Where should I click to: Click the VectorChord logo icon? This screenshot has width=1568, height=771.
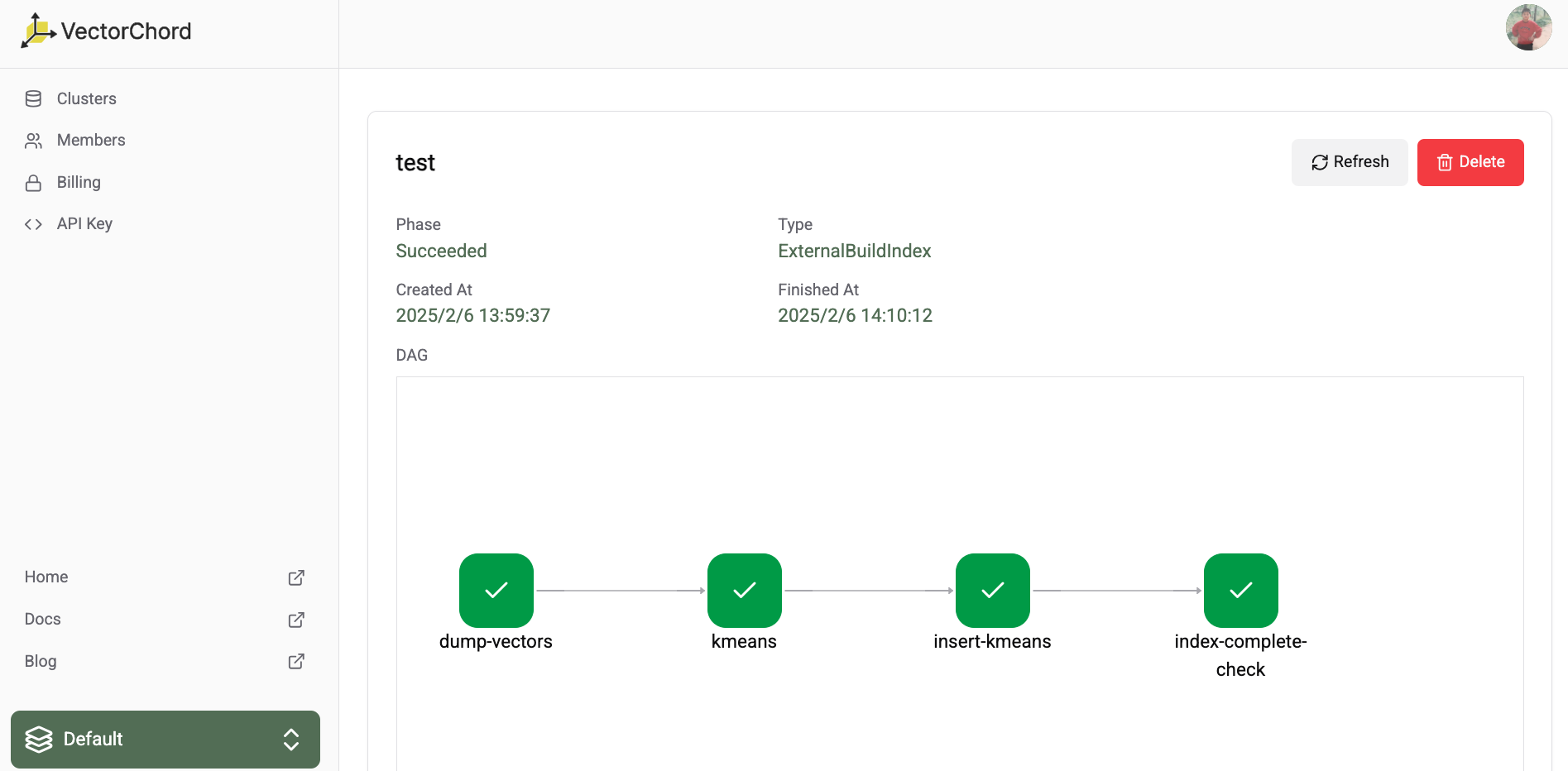click(37, 31)
